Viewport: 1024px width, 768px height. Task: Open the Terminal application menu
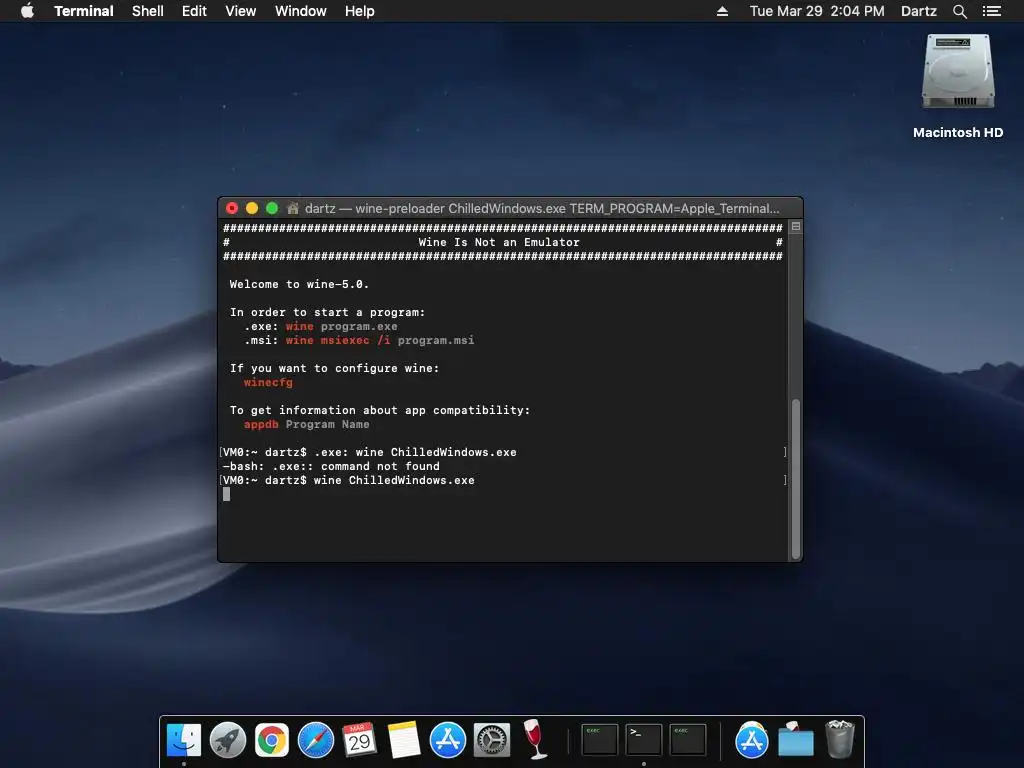[x=84, y=11]
